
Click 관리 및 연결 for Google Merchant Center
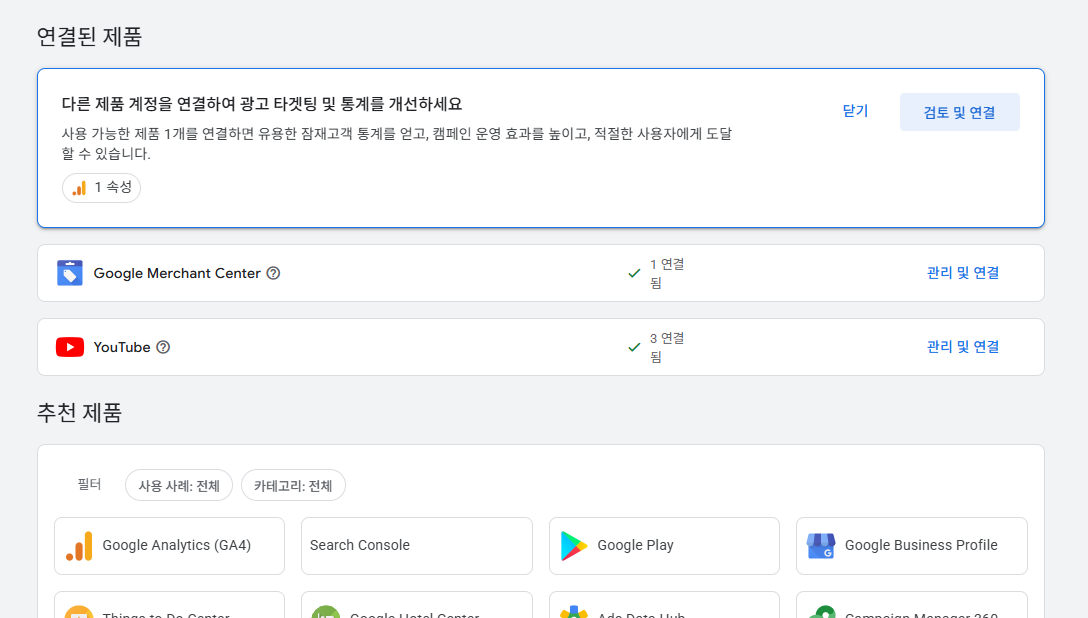pyautogui.click(x=962, y=273)
